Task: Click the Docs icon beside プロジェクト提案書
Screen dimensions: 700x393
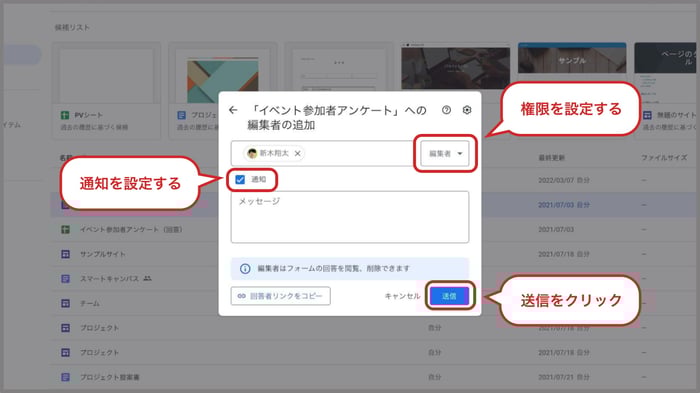Action: (65, 377)
